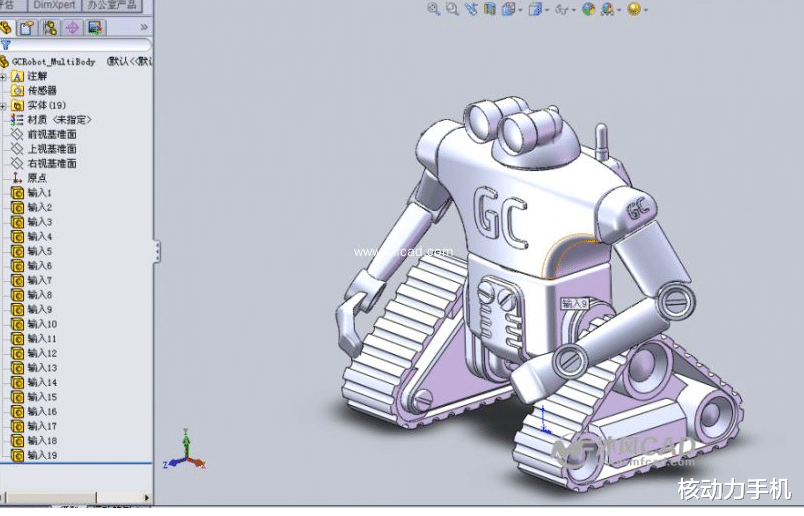Select the 输入7 imported feature icon
The width and height of the screenshot is (804, 516).
(x=17, y=281)
